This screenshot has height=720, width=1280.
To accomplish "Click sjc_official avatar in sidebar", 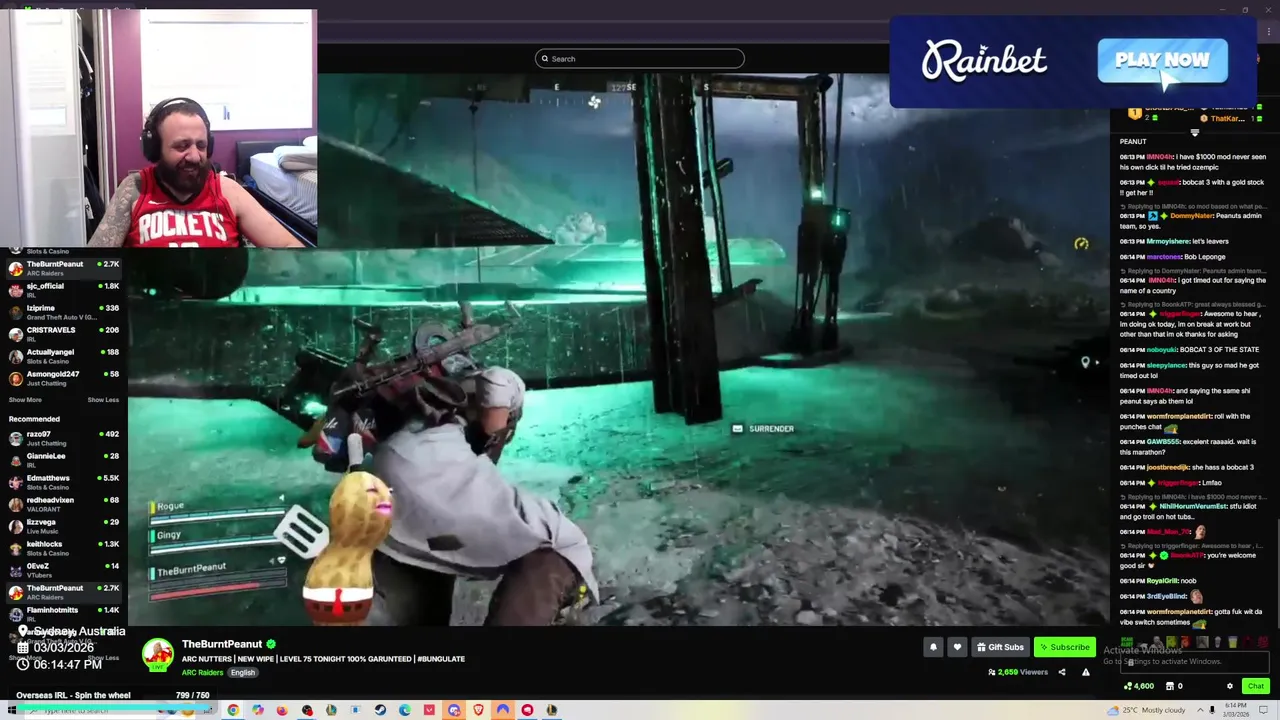I will 16,290.
